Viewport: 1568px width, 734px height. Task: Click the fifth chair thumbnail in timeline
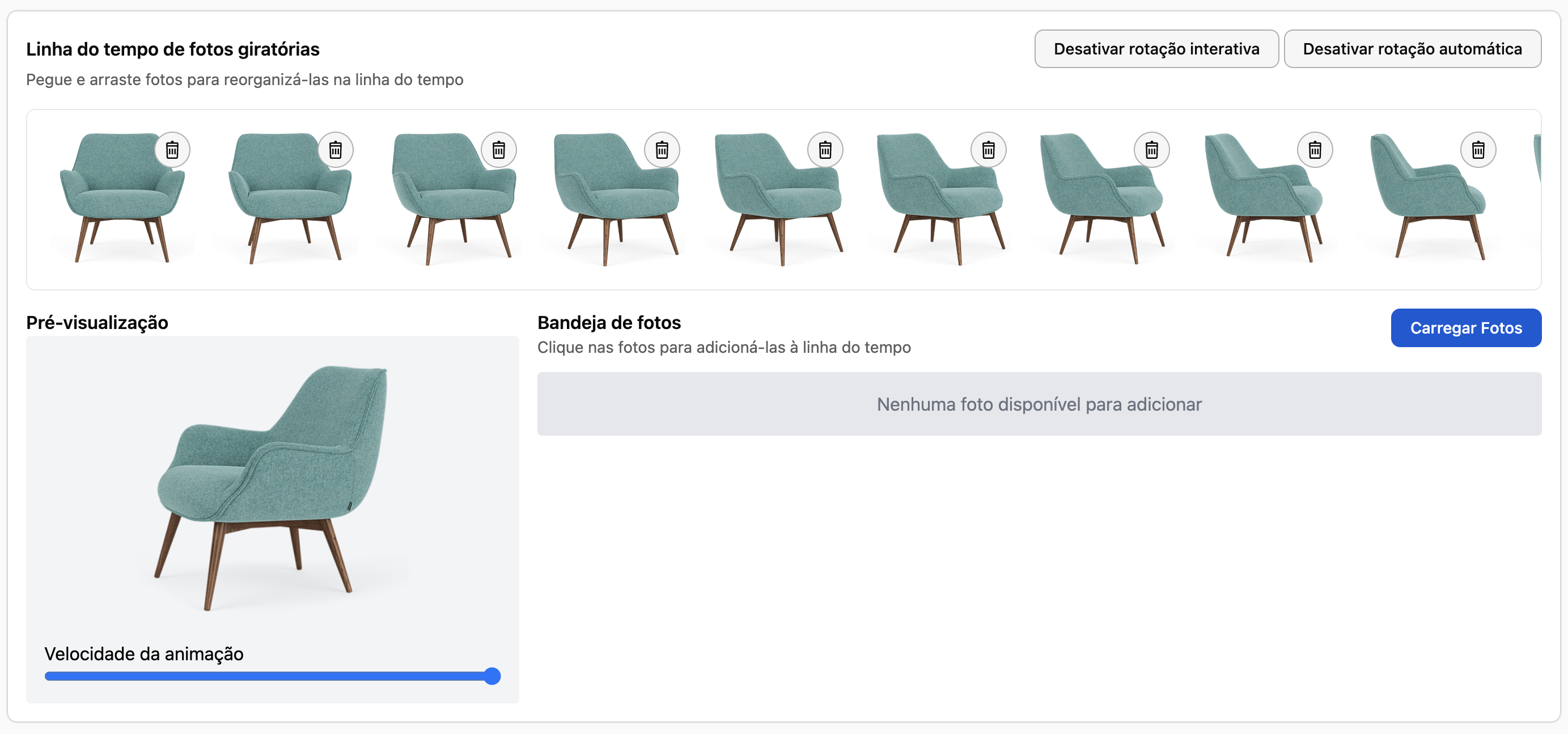click(x=776, y=201)
